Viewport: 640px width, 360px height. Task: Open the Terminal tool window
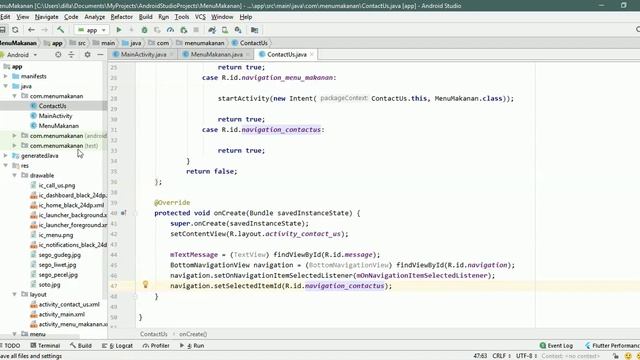(x=45, y=345)
